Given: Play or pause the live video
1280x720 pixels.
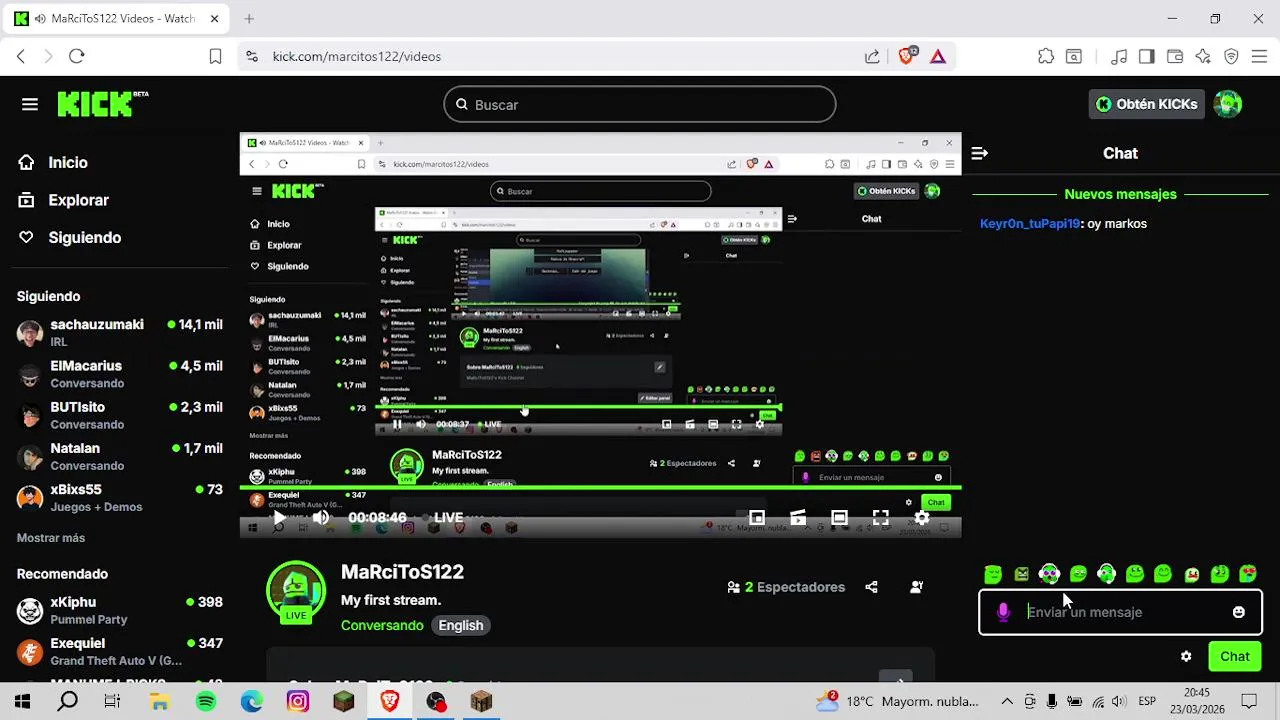Looking at the screenshot, I should click(x=278, y=518).
